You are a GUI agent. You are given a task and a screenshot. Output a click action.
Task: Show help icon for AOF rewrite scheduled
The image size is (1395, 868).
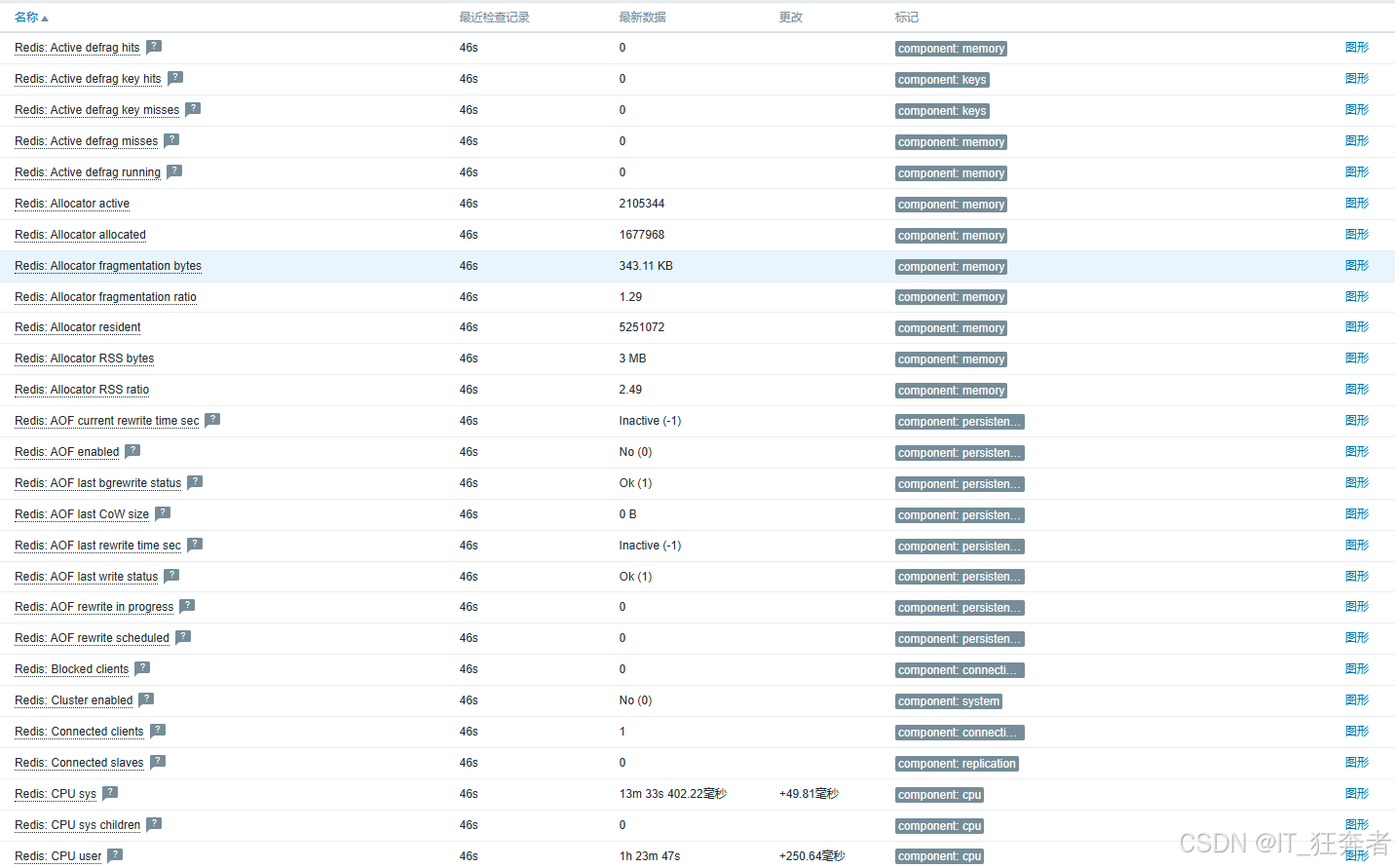[183, 637]
